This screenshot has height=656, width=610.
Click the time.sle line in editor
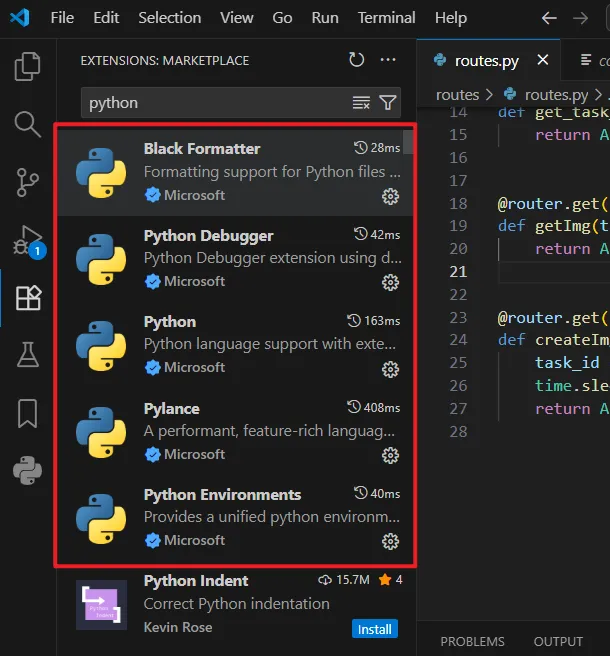click(x=572, y=385)
